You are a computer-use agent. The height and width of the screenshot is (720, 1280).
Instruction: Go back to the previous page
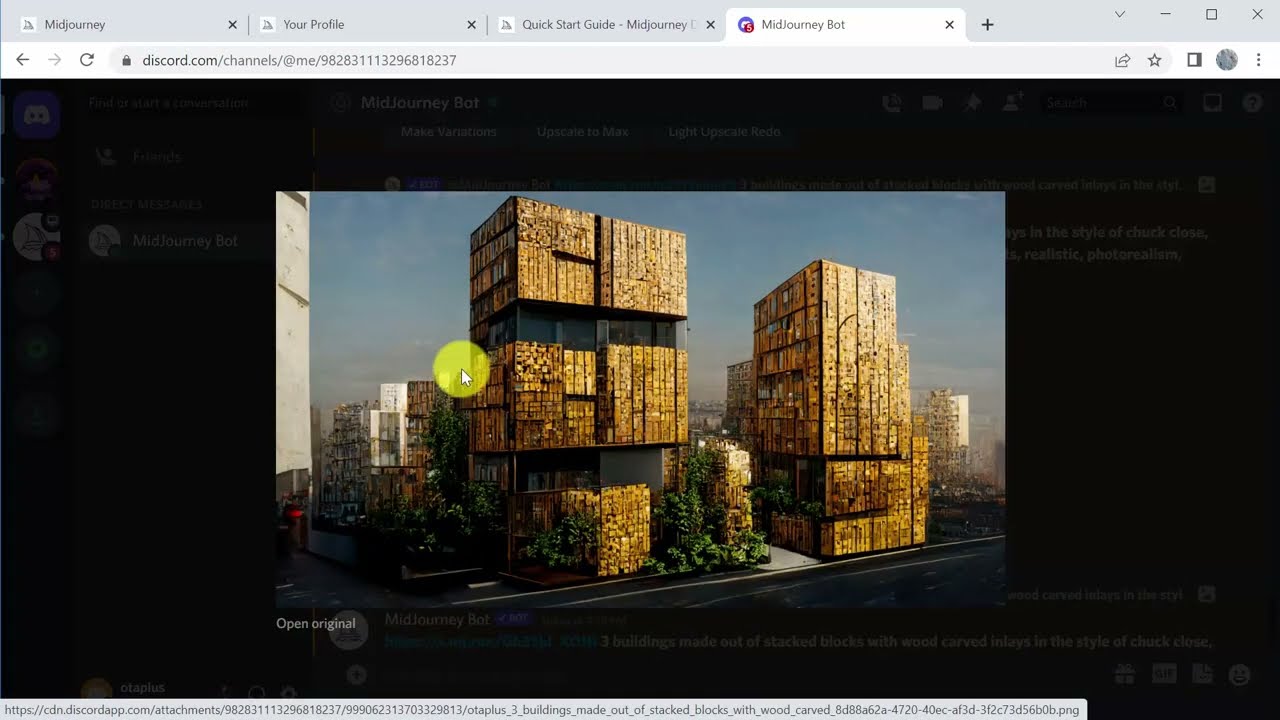22,60
